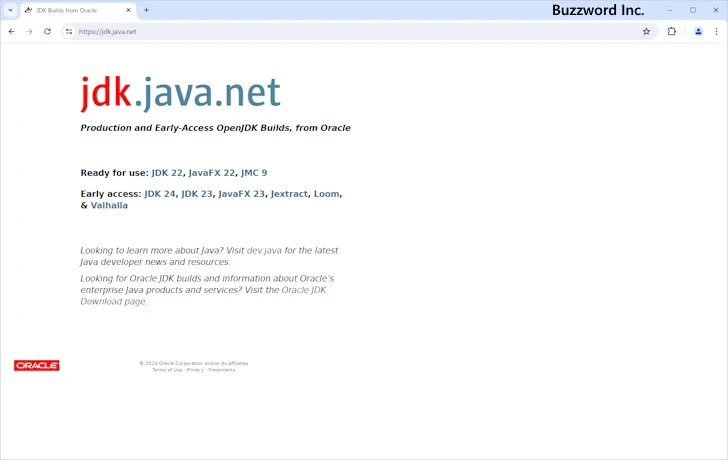728x460 pixels.
Task: Open the Valhalla project link
Action: coord(109,205)
